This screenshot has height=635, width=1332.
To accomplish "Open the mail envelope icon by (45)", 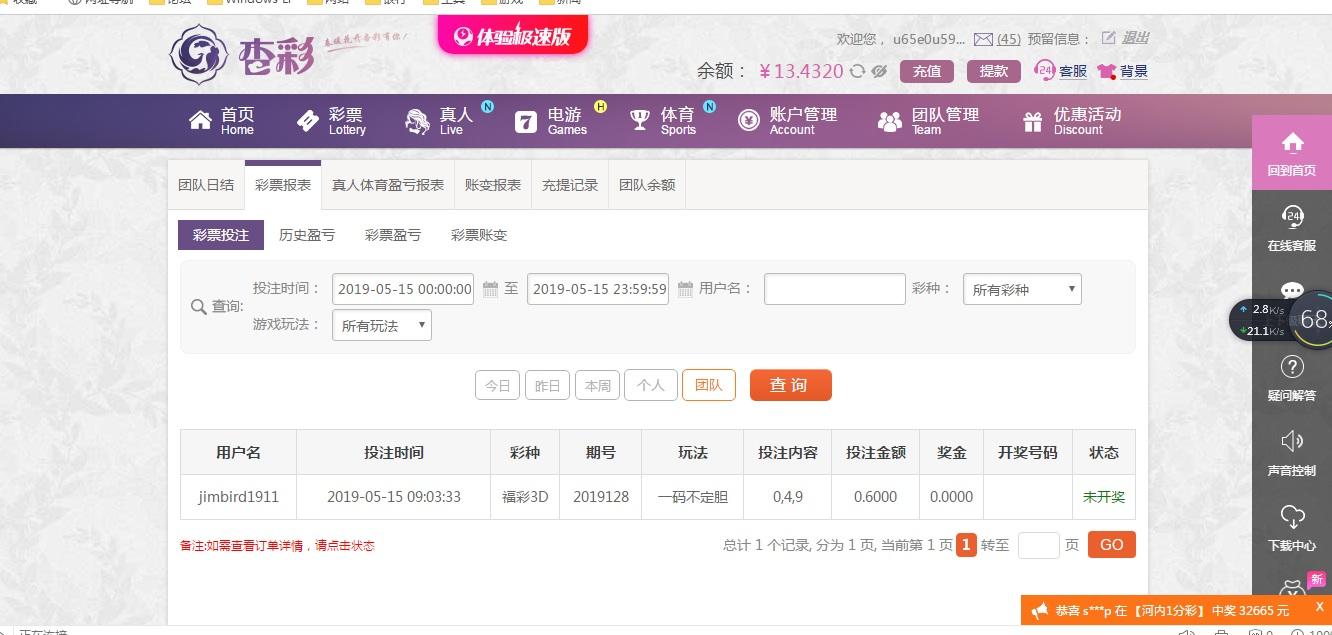I will point(983,39).
